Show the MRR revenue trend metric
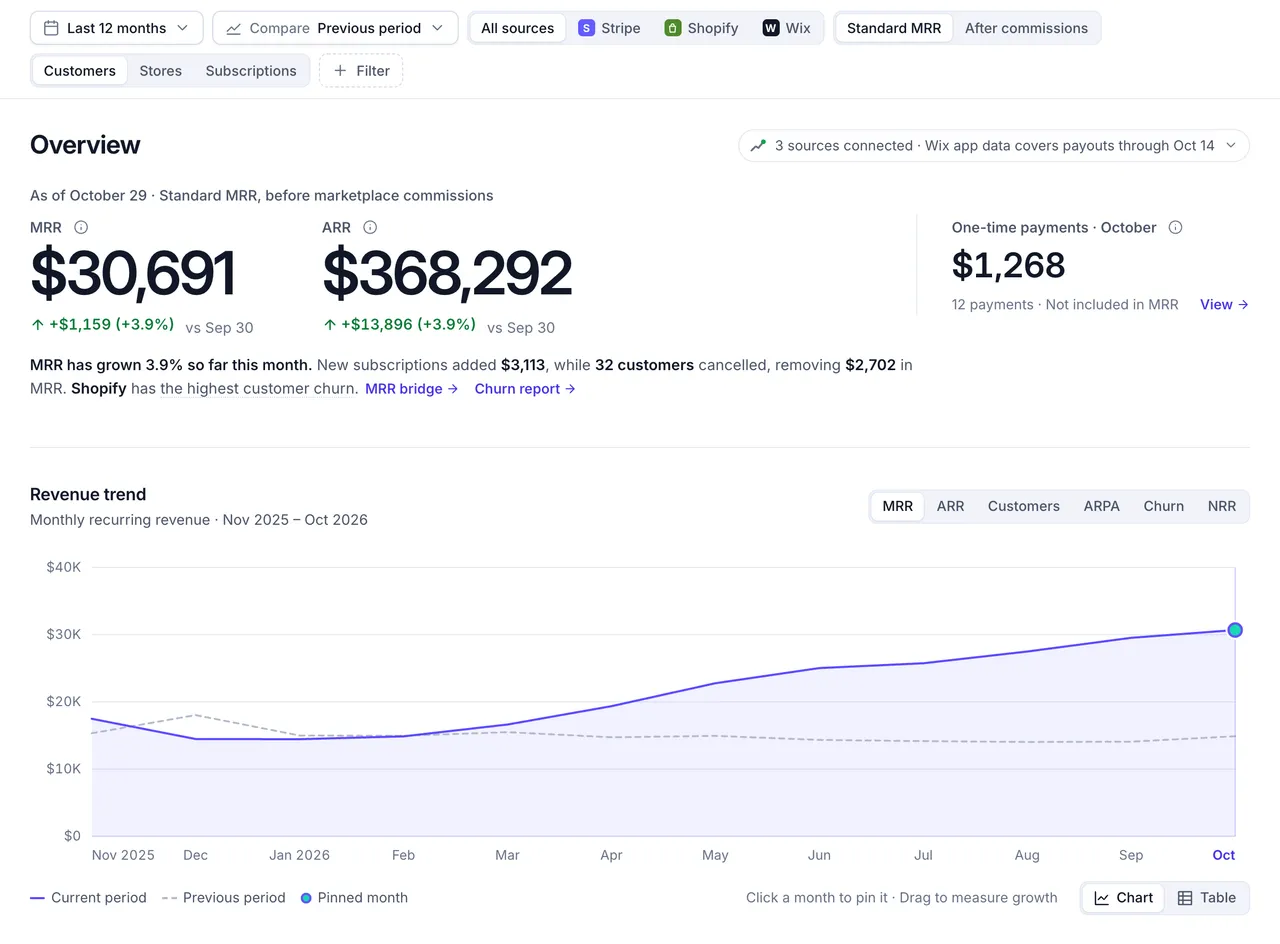 click(x=898, y=506)
